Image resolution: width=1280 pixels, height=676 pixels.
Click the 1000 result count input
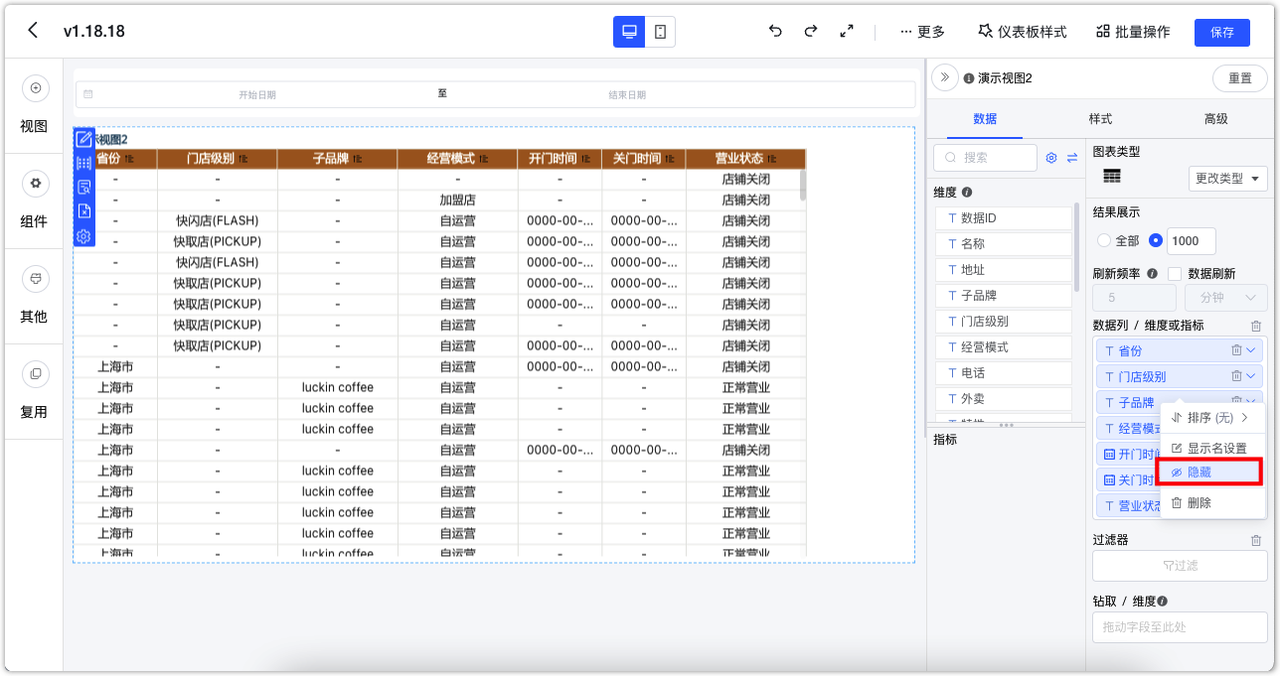coord(1191,240)
